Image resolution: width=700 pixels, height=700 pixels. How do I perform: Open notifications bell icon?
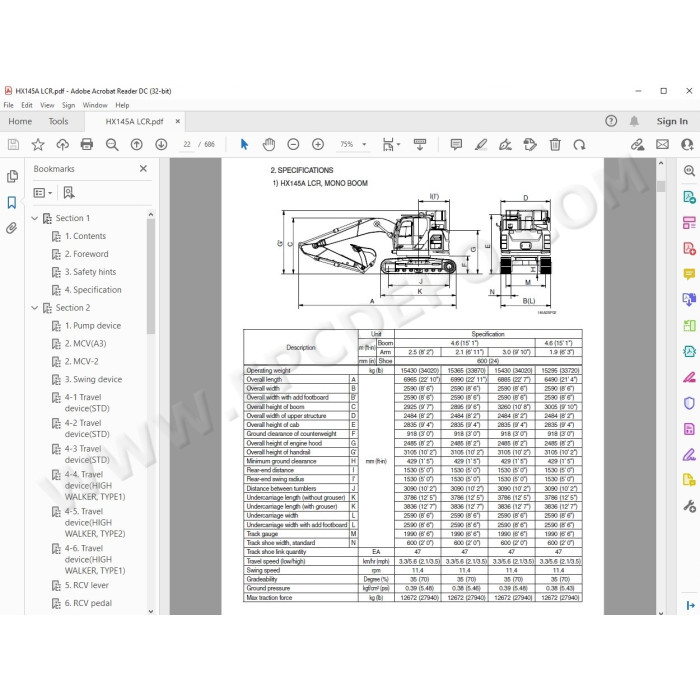pyautogui.click(x=634, y=121)
